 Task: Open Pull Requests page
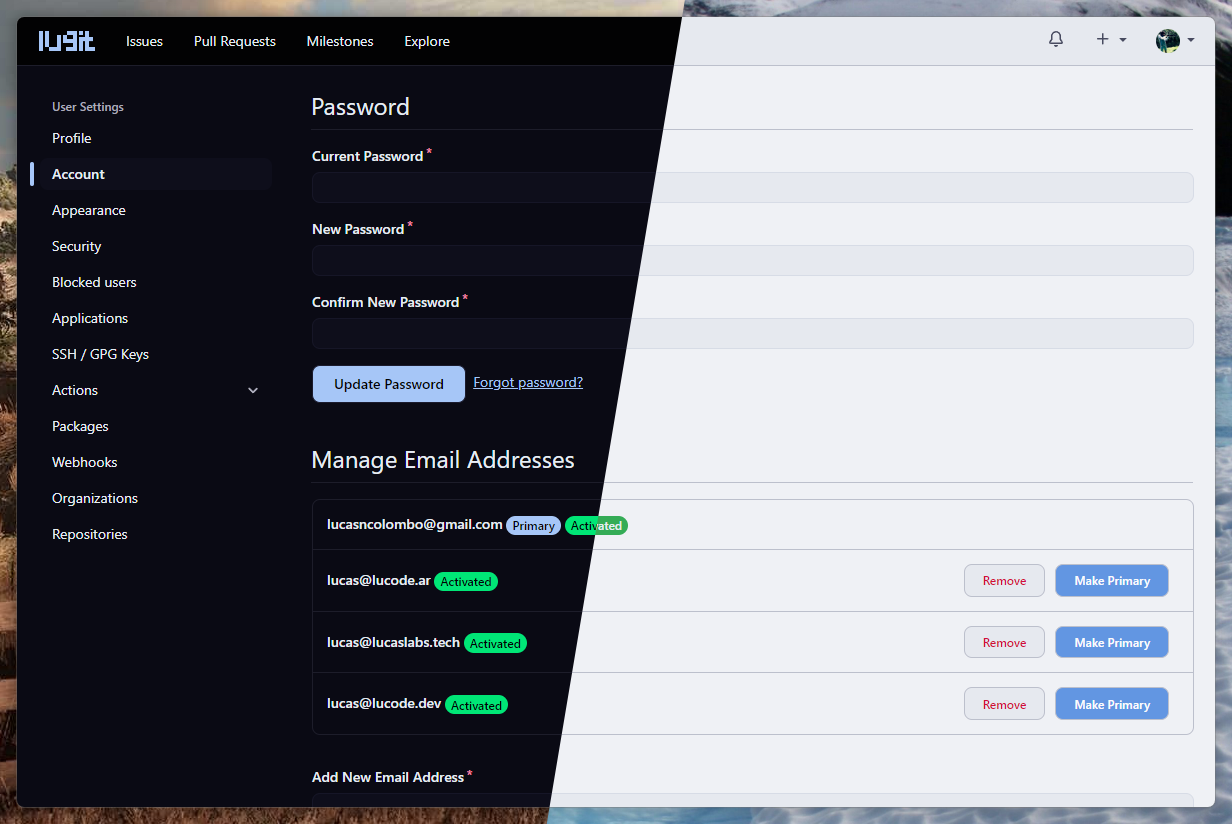coord(235,41)
